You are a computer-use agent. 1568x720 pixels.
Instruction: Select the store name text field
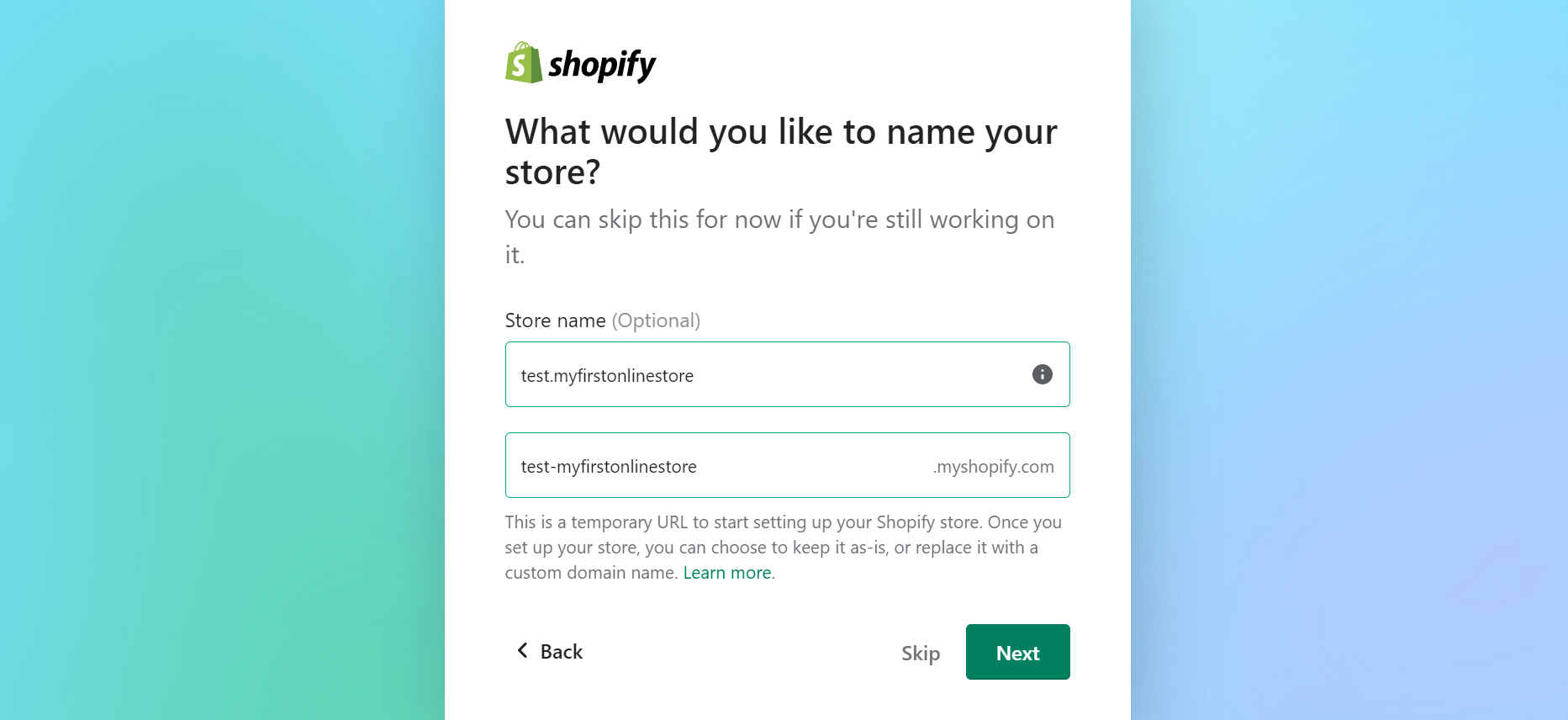pyautogui.click(x=757, y=374)
